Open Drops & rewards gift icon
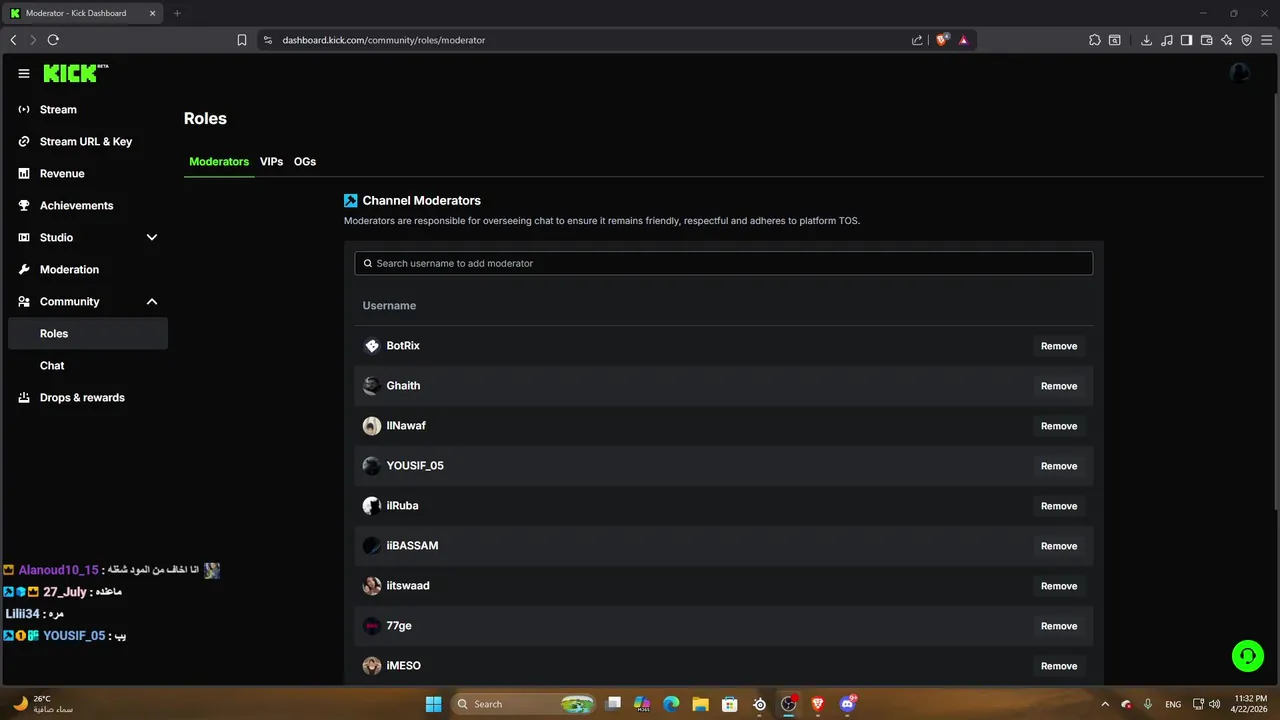 tap(24, 398)
